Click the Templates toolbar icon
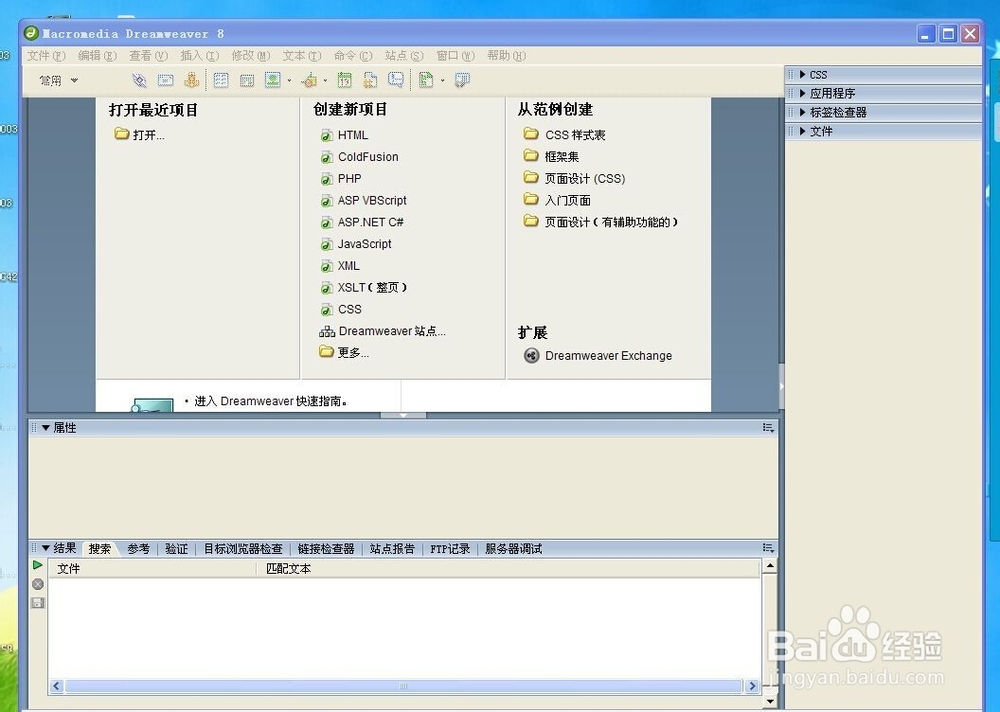1000x712 pixels. [426, 80]
